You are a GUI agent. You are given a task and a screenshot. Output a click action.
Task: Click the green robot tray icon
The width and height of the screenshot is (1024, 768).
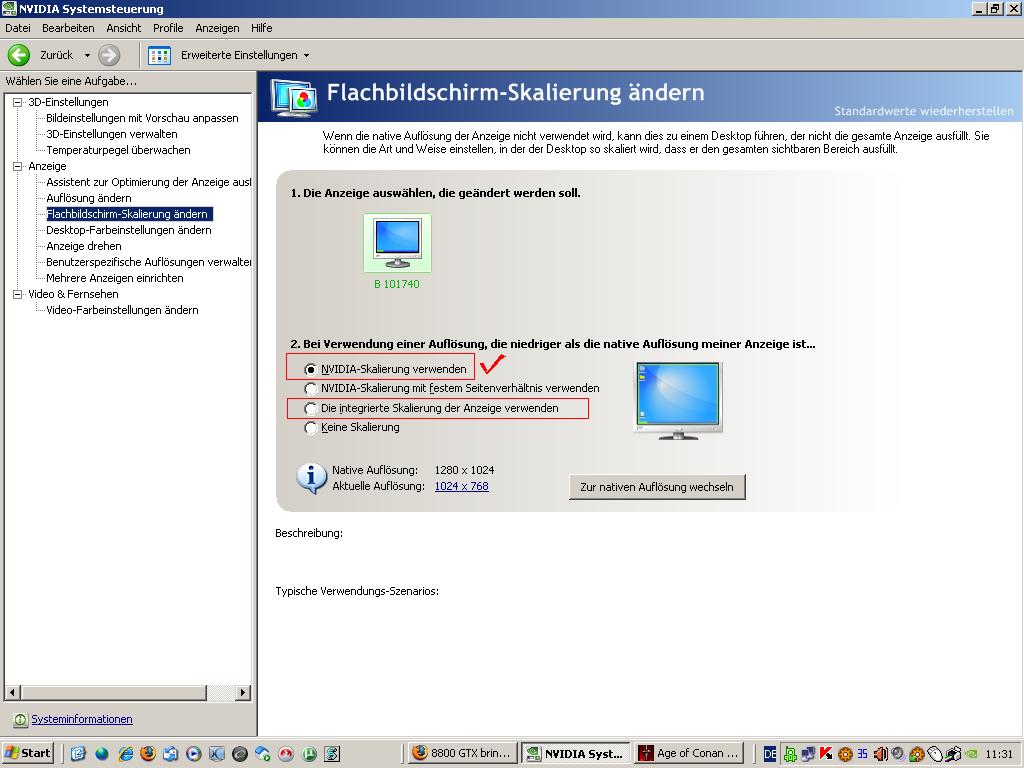pyautogui.click(x=790, y=754)
